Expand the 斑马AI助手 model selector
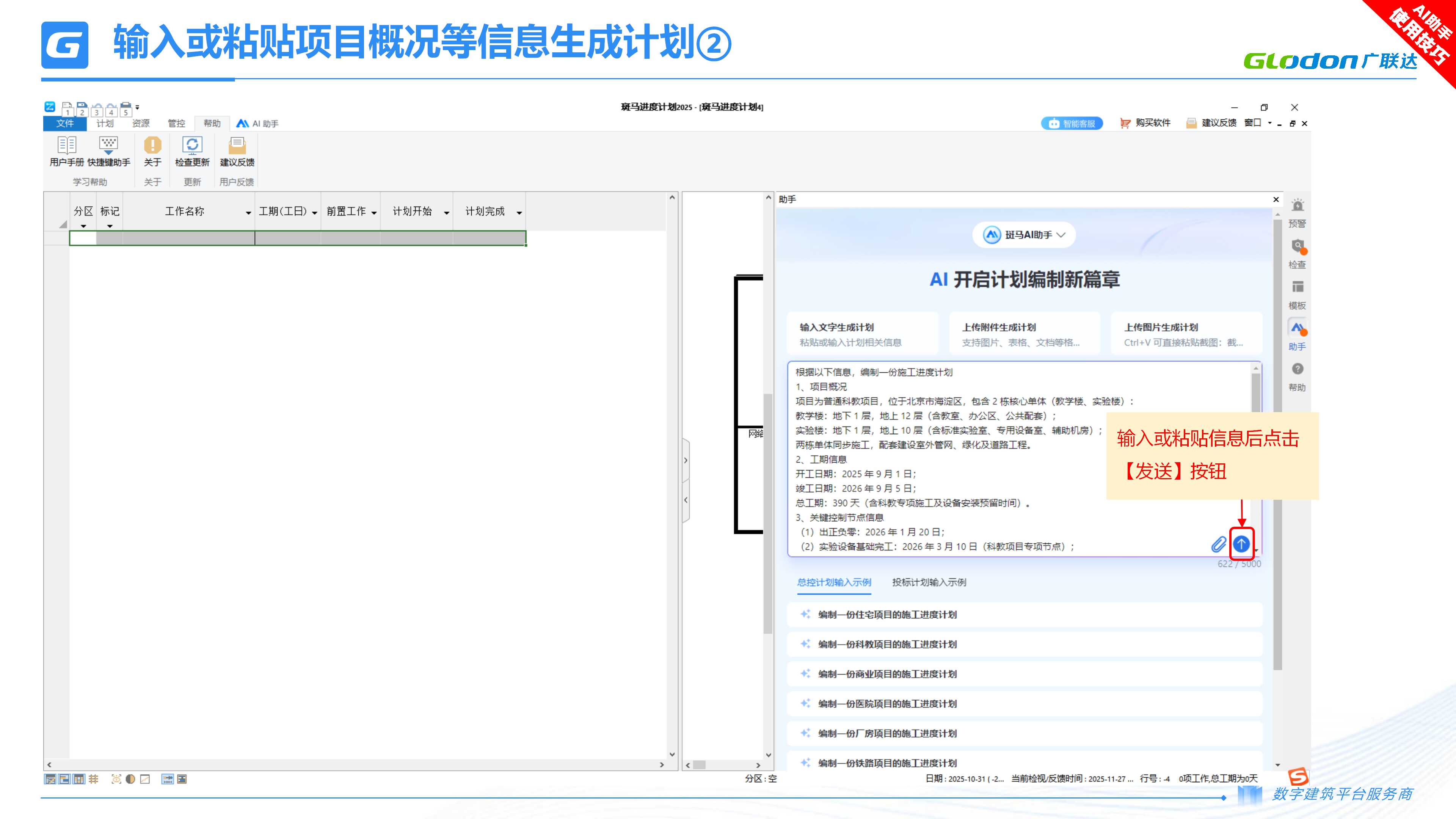The image size is (1456, 819). 1024,235
